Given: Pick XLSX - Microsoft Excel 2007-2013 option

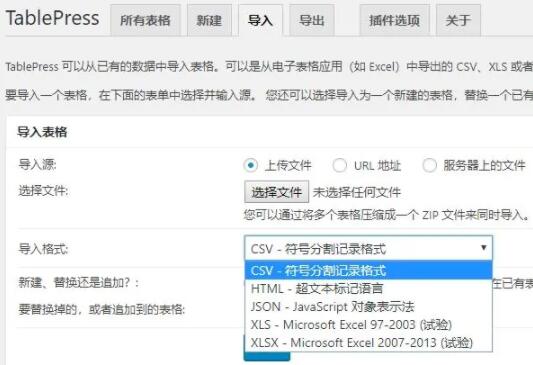Looking at the screenshot, I should pyautogui.click(x=368, y=343).
